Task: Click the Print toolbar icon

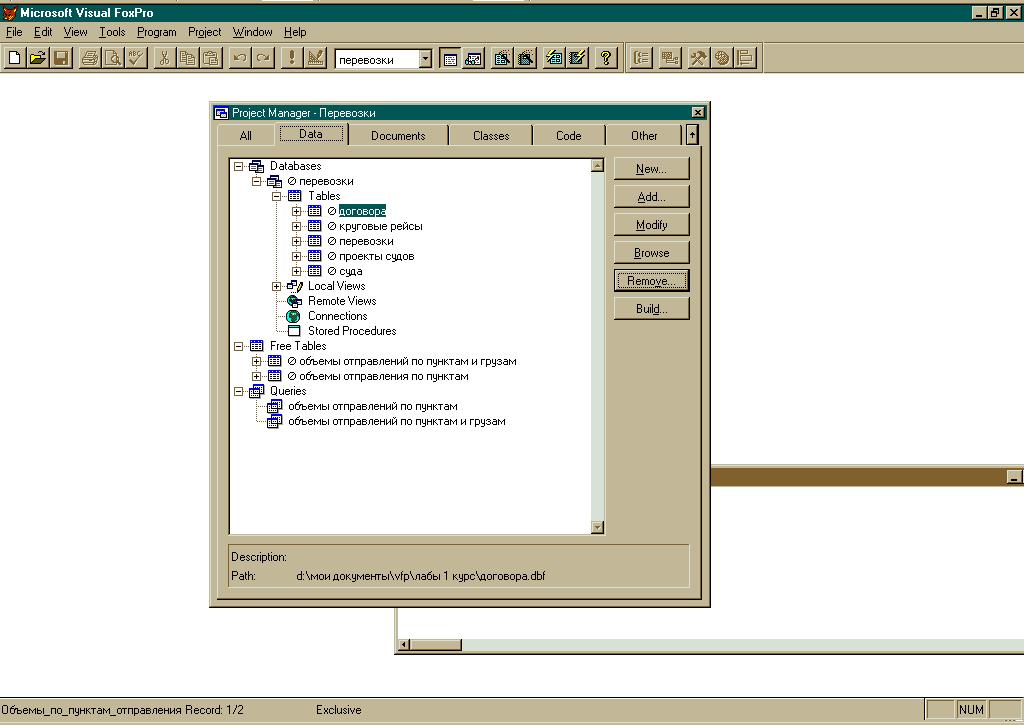Action: coord(90,58)
